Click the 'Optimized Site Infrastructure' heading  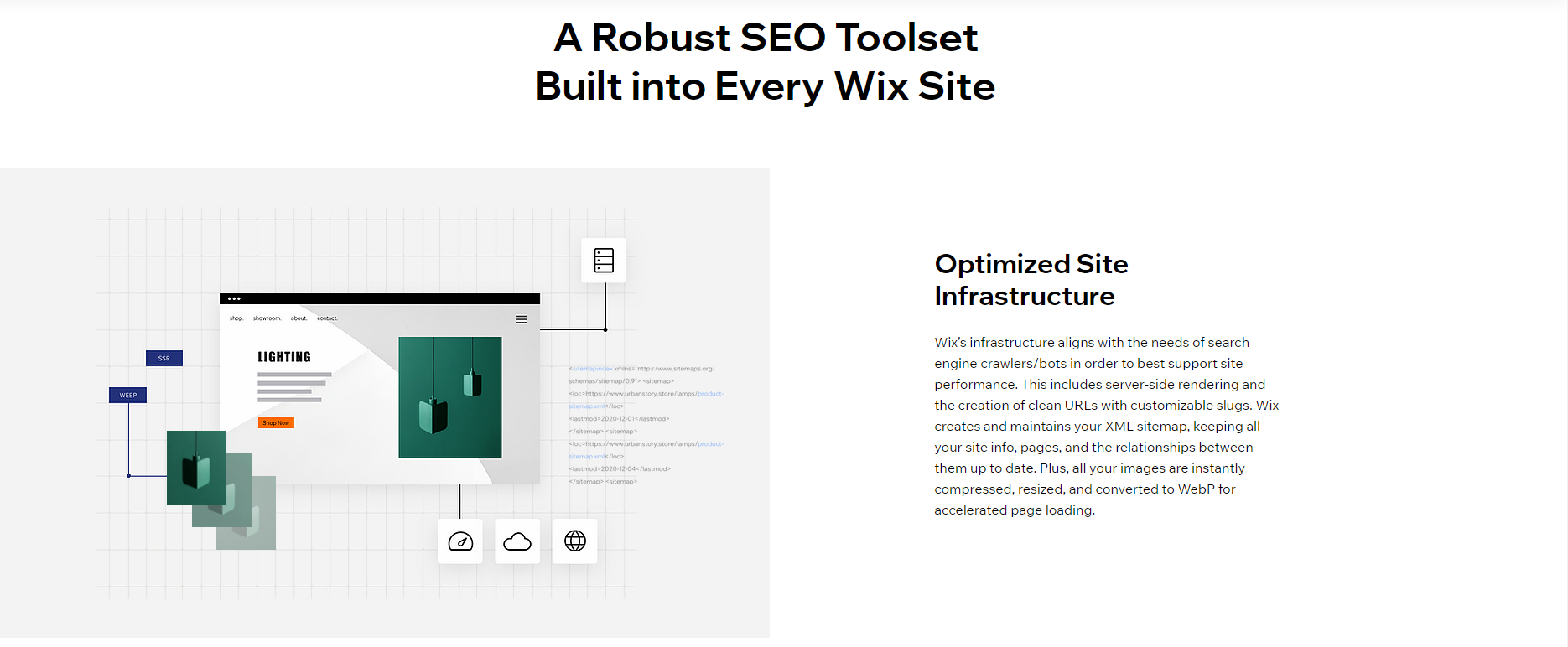(x=1031, y=280)
